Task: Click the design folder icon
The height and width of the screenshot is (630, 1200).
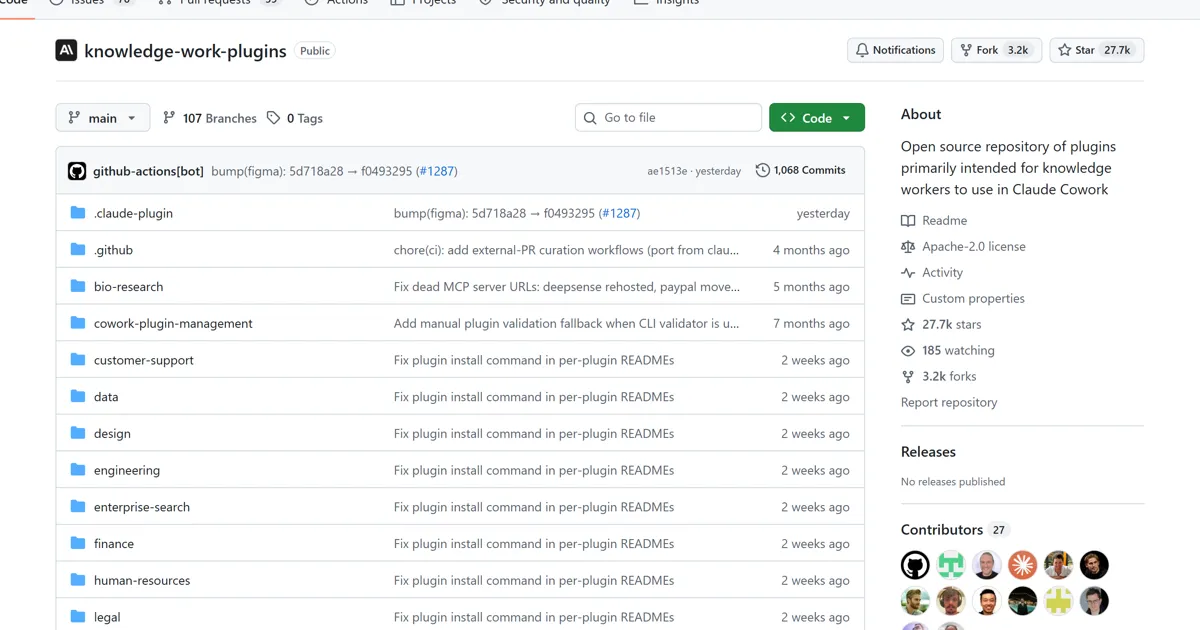Action: point(78,434)
